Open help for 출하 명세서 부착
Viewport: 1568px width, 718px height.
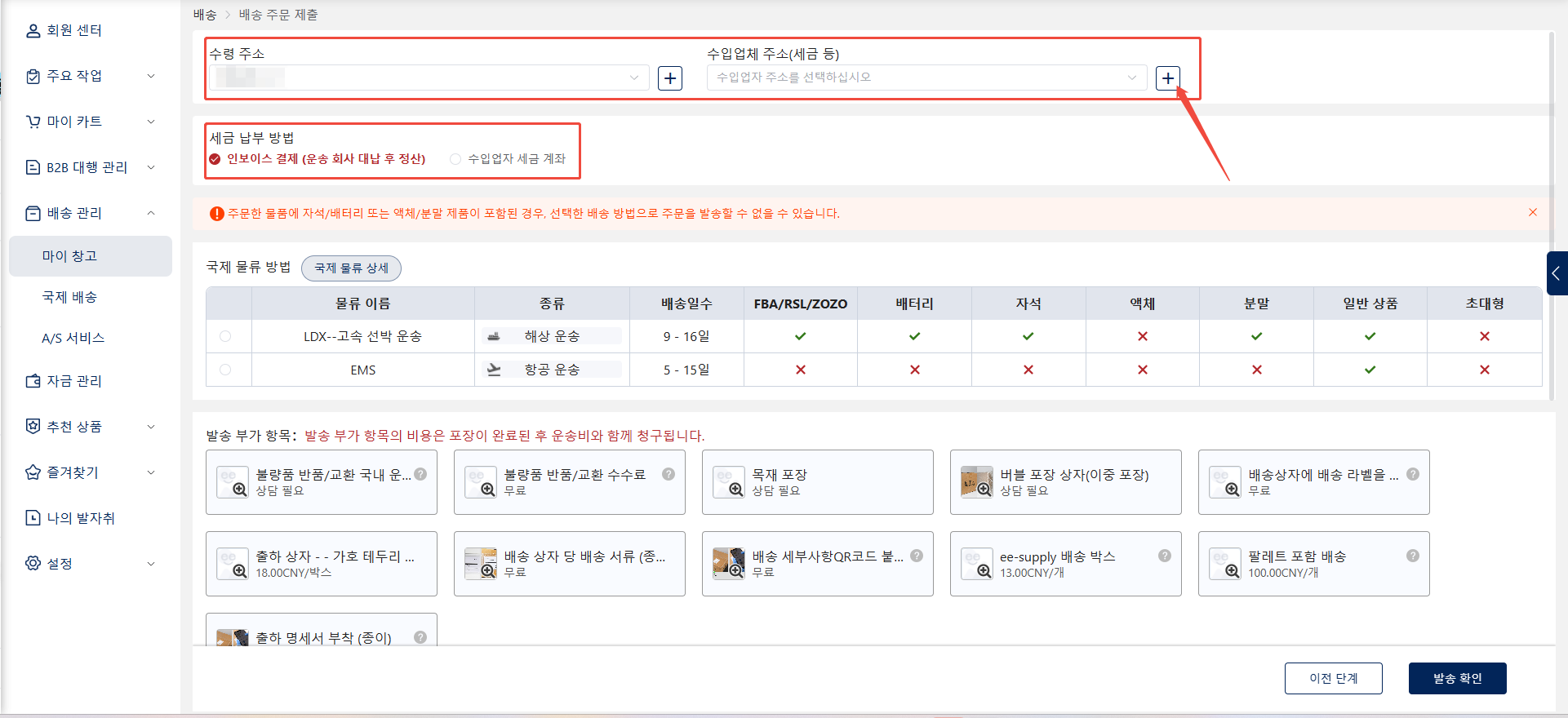tap(420, 637)
